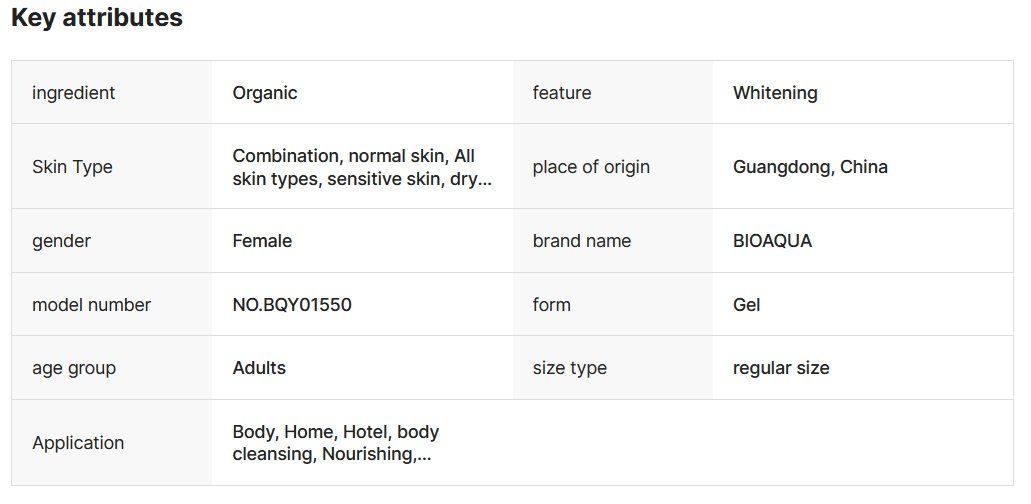Click the brand name label
Viewport: 1031px width, 504px height.
pos(582,241)
